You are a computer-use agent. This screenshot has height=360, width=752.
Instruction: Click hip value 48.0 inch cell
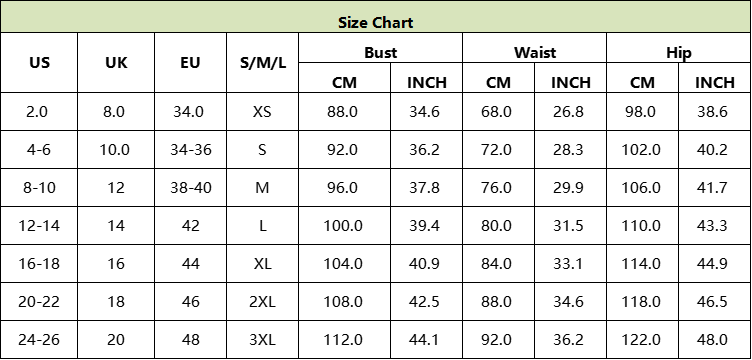coord(715,339)
